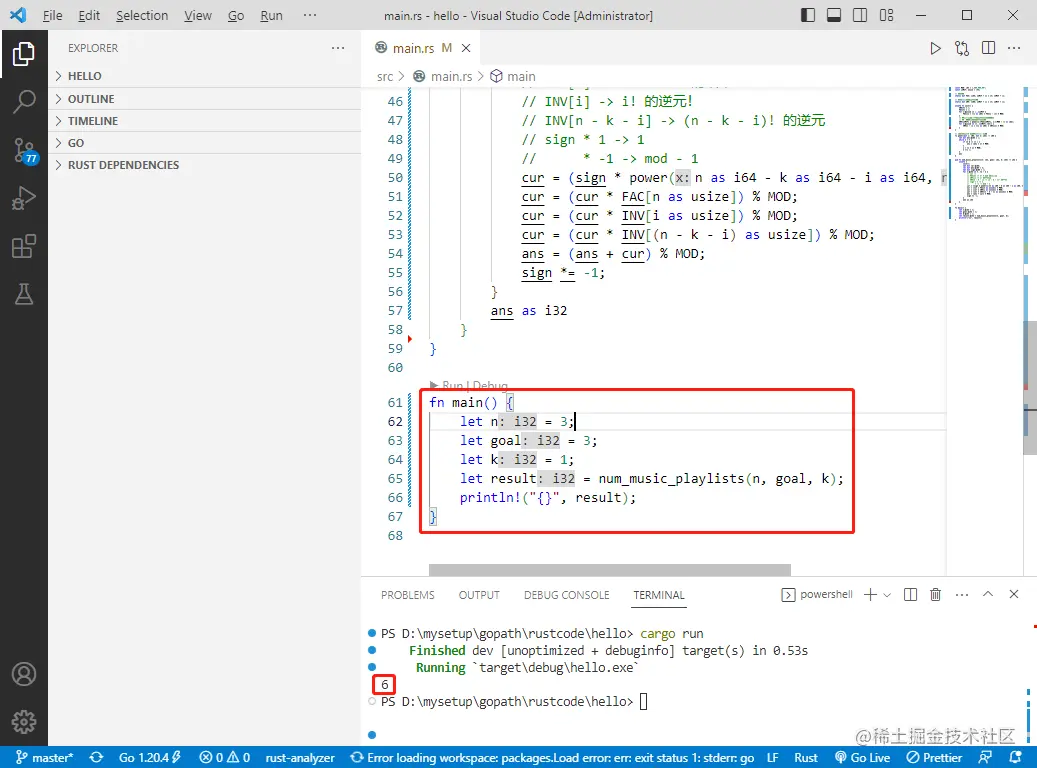The height and width of the screenshot is (768, 1037).
Task: Run the file with the play icon
Action: click(x=935, y=48)
